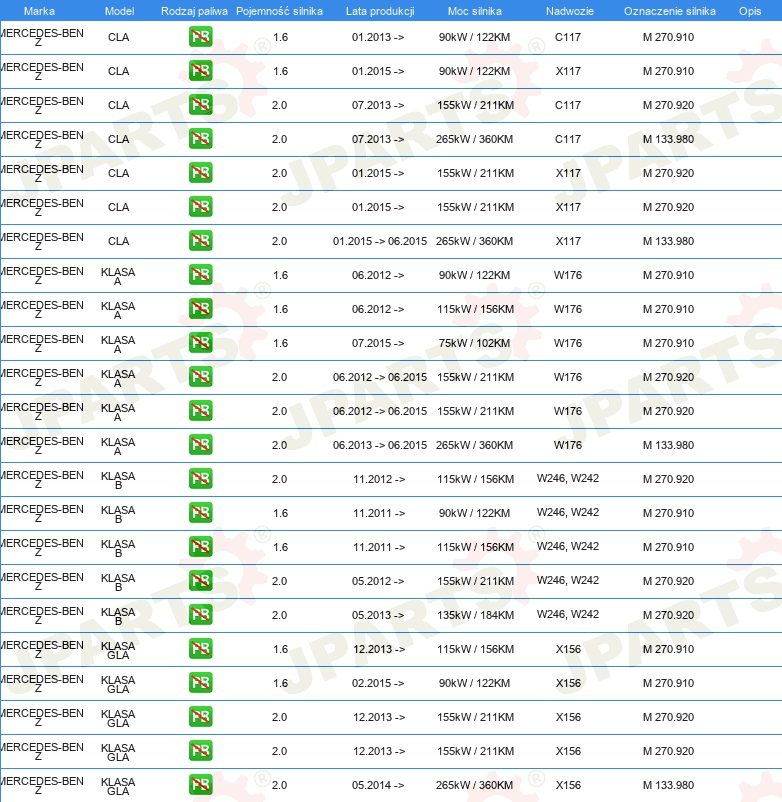Screen dimensions: 782x802
Task: Click fuel icon in KLASA GLA 1.6 115kW row
Action: 200,649
